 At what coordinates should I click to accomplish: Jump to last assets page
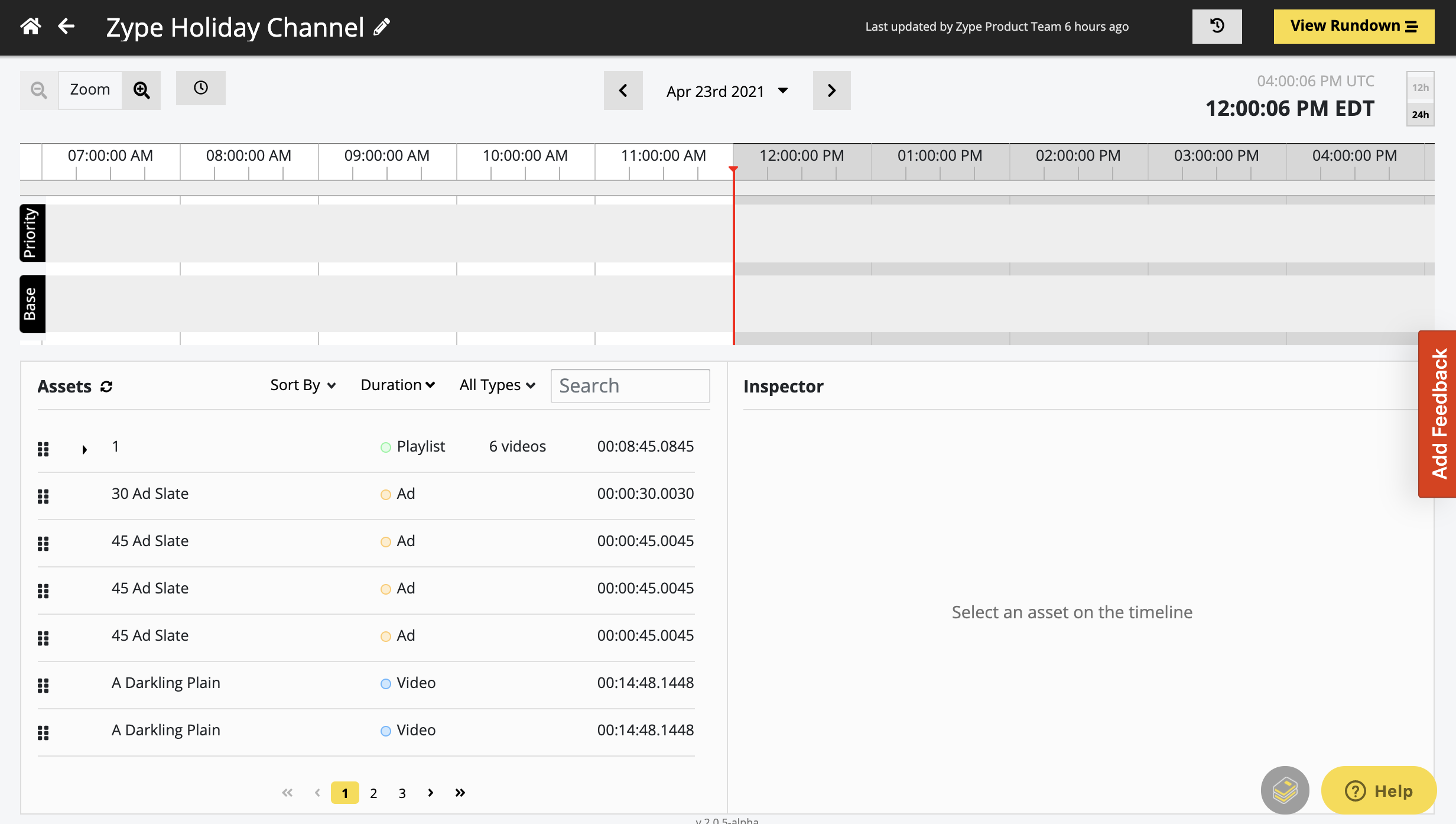[460, 793]
